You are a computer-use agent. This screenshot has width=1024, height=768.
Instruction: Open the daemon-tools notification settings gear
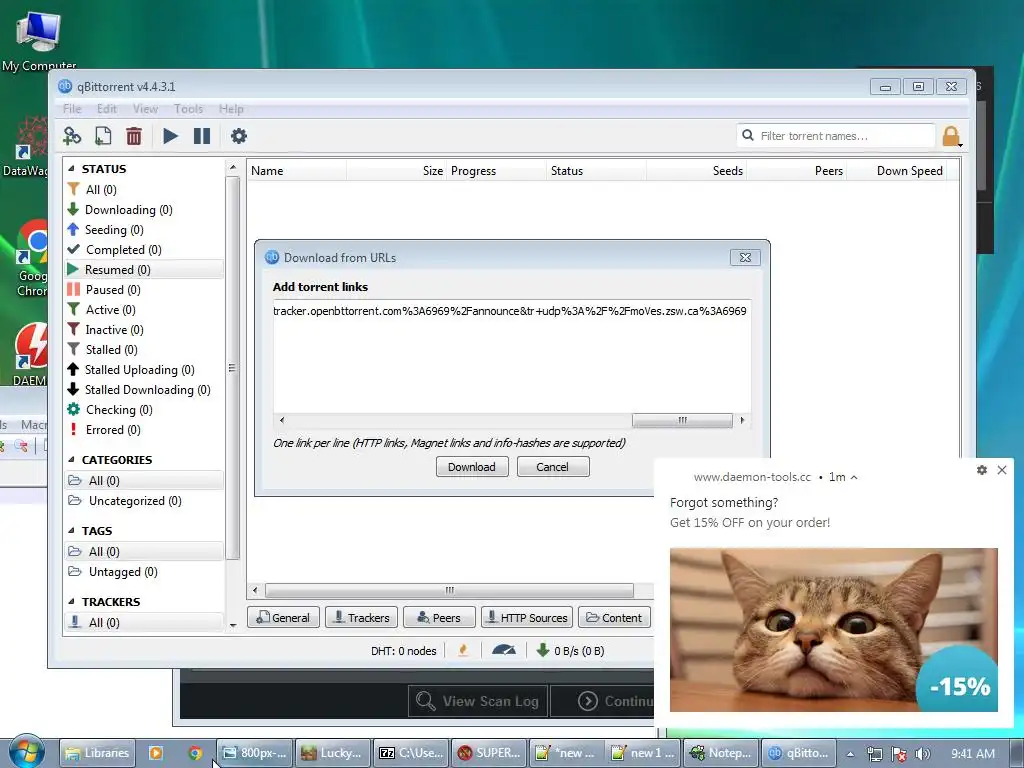click(982, 470)
